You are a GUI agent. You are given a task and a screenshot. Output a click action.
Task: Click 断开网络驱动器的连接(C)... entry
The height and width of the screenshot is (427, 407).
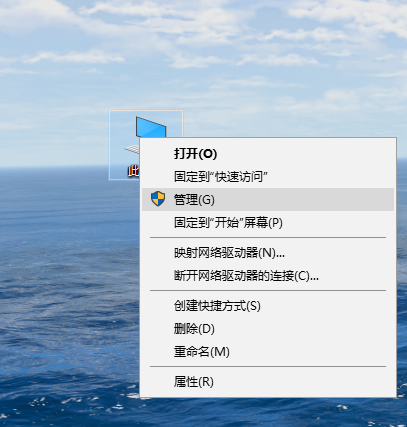click(268, 276)
